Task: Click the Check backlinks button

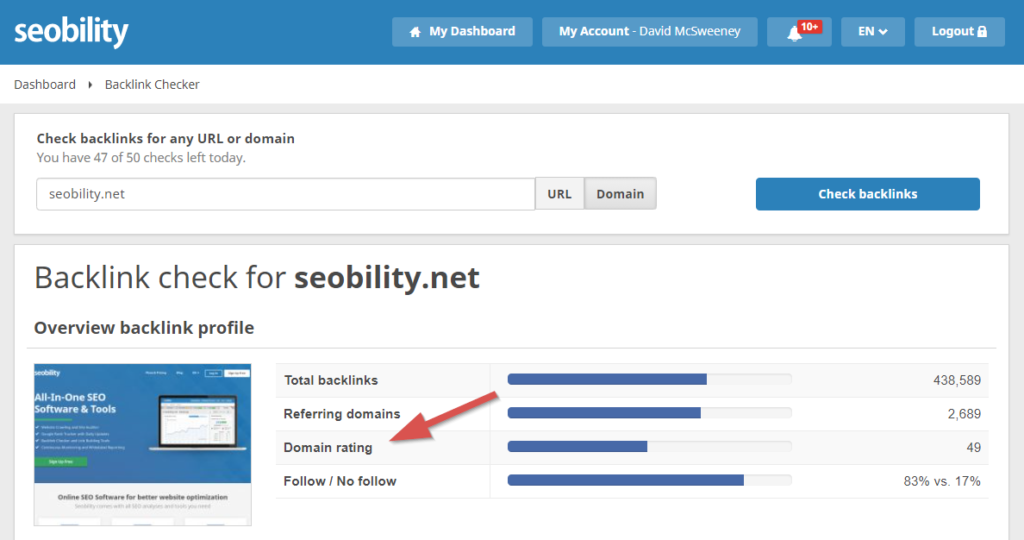Action: tap(867, 194)
